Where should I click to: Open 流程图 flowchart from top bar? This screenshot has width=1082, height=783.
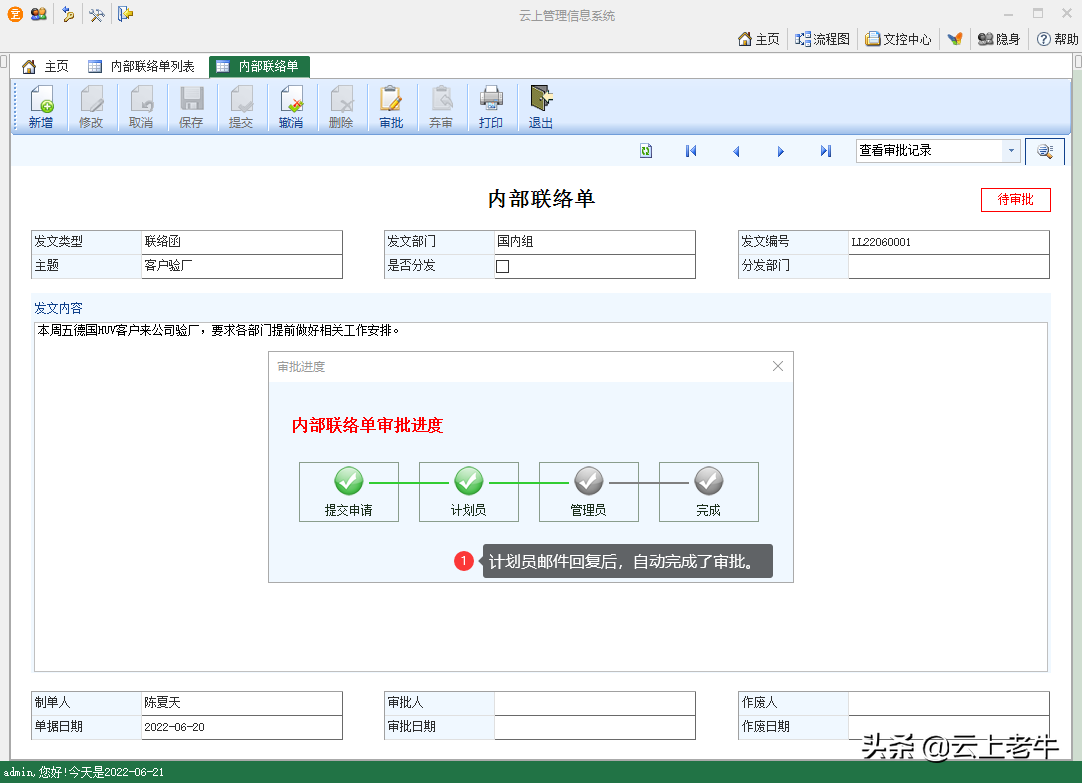click(822, 39)
